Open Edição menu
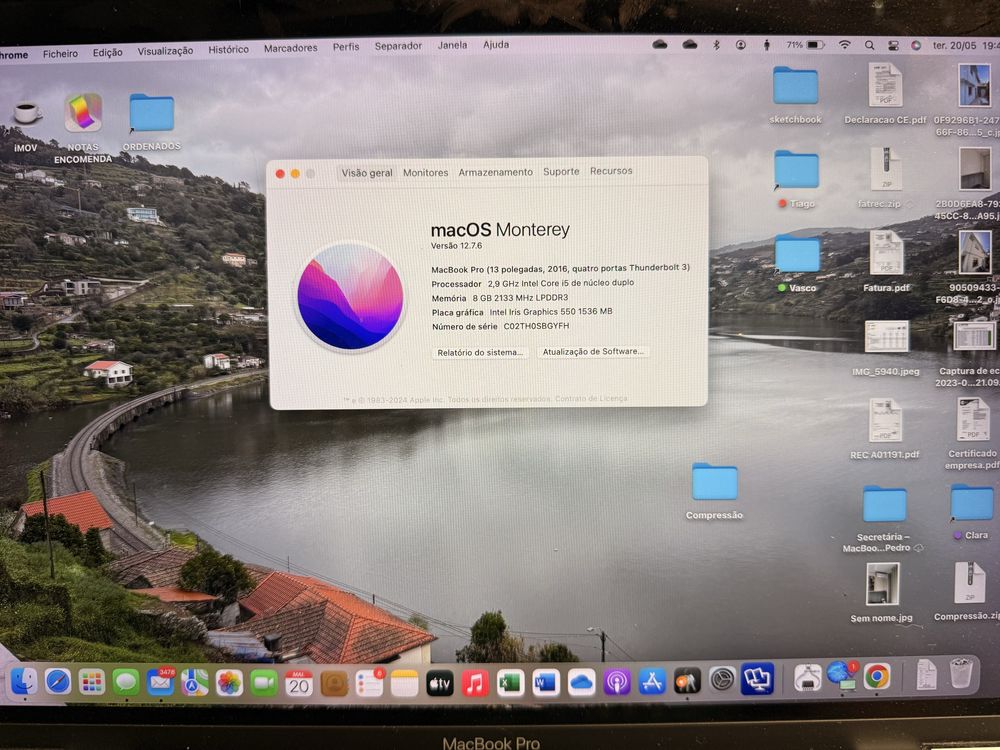The image size is (1000, 750). tap(108, 52)
